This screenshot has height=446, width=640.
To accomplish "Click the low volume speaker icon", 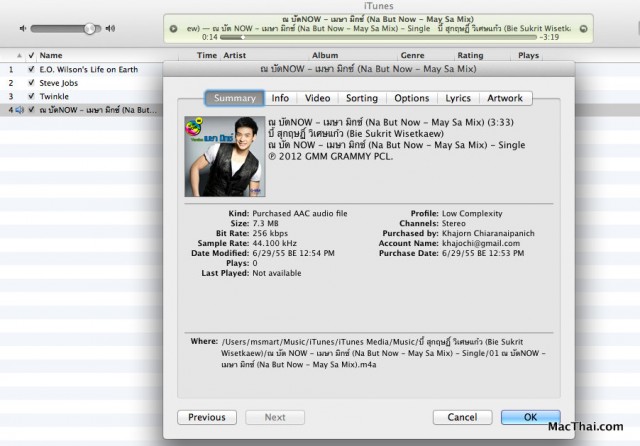I will (23, 29).
